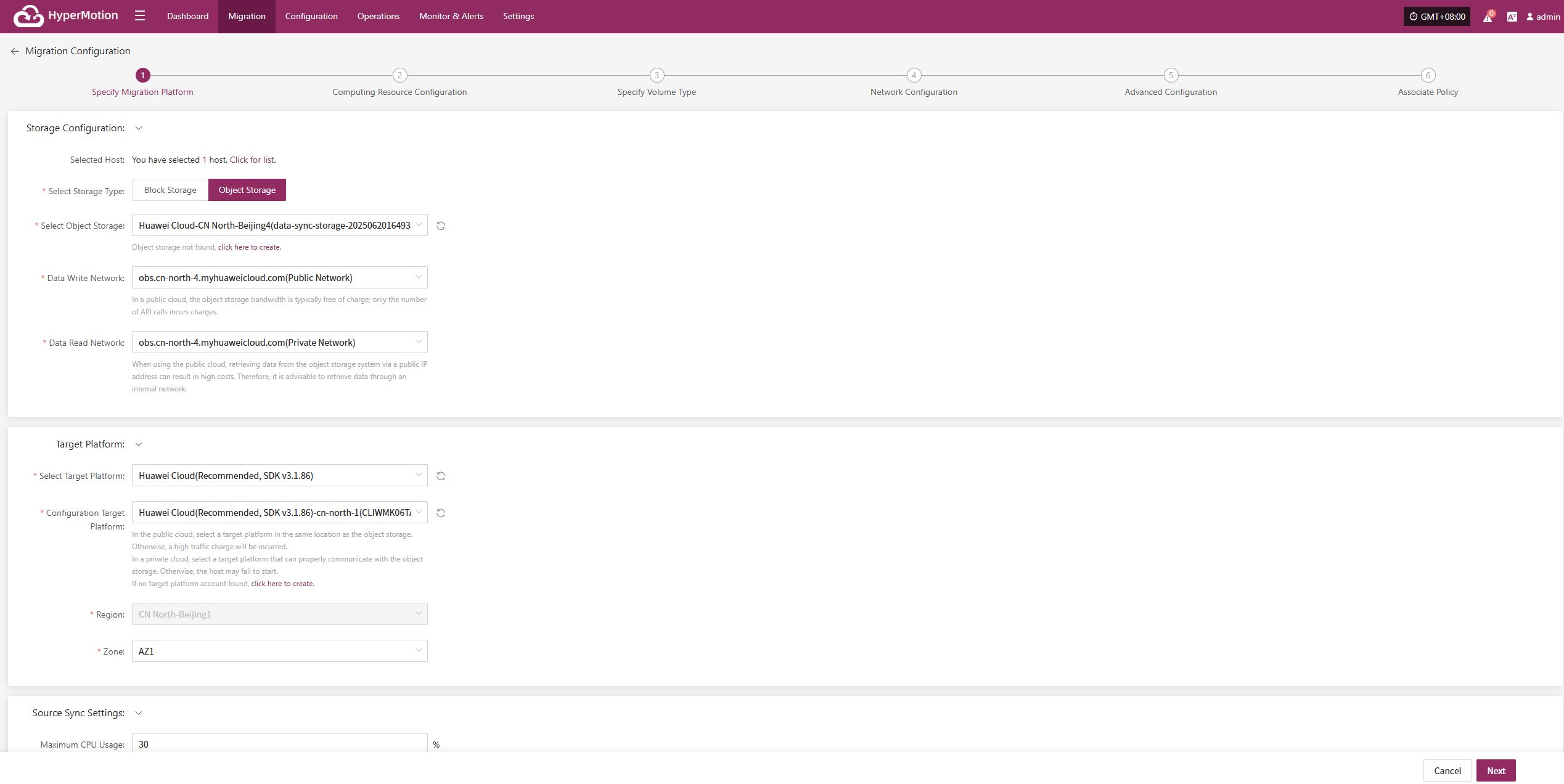Refresh the Select Object Storage list
The image size is (1564, 784).
point(441,226)
